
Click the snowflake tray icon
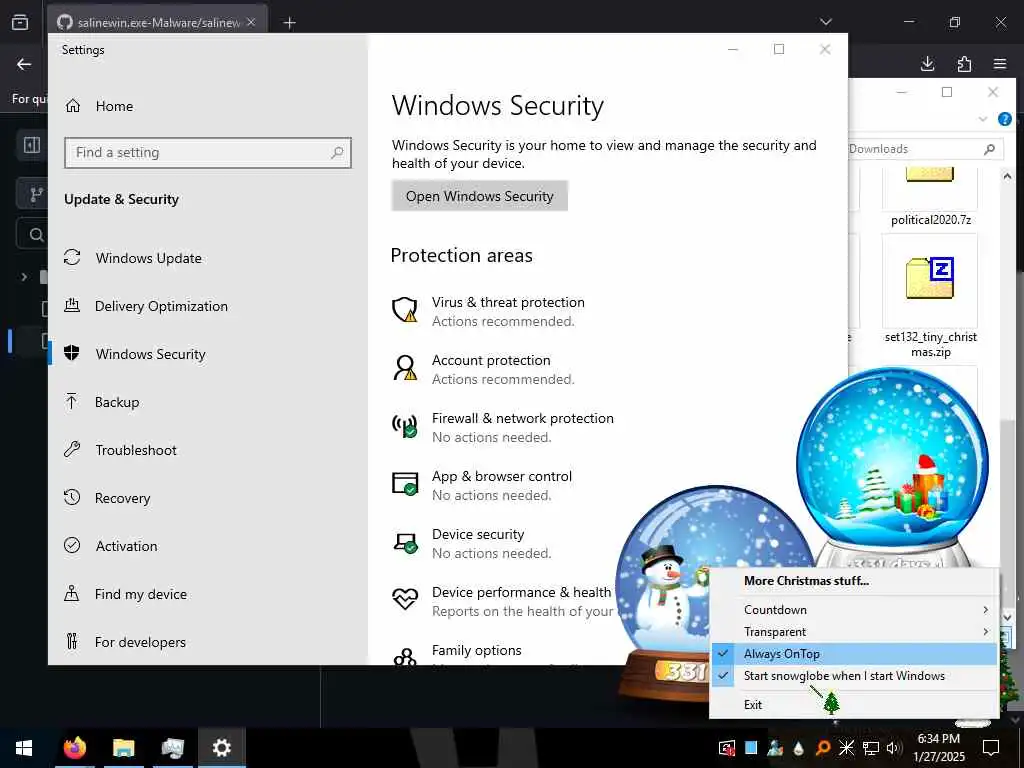[846, 748]
